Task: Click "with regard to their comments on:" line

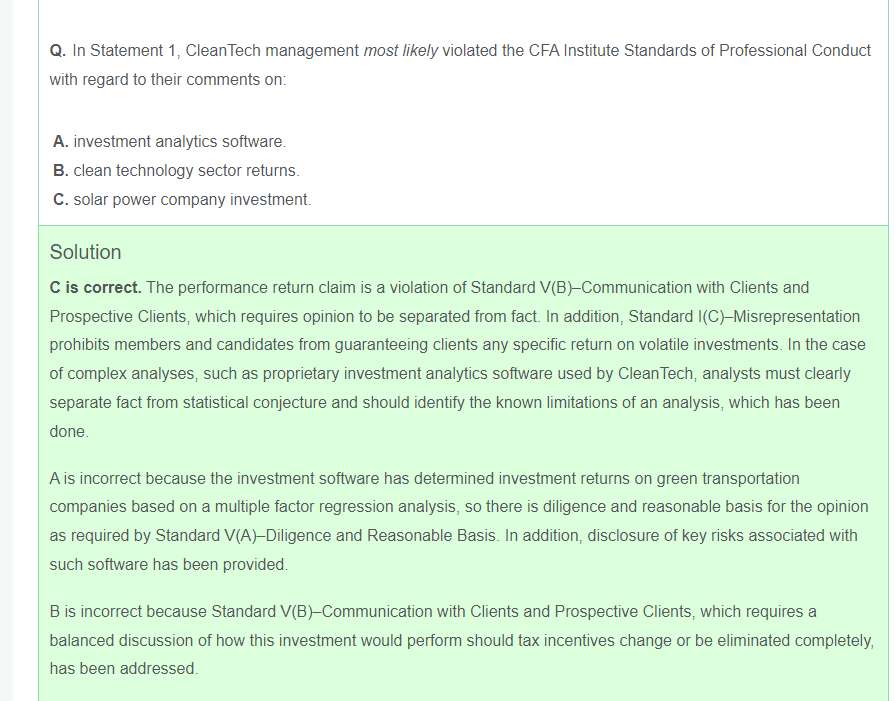Action: [x=168, y=80]
